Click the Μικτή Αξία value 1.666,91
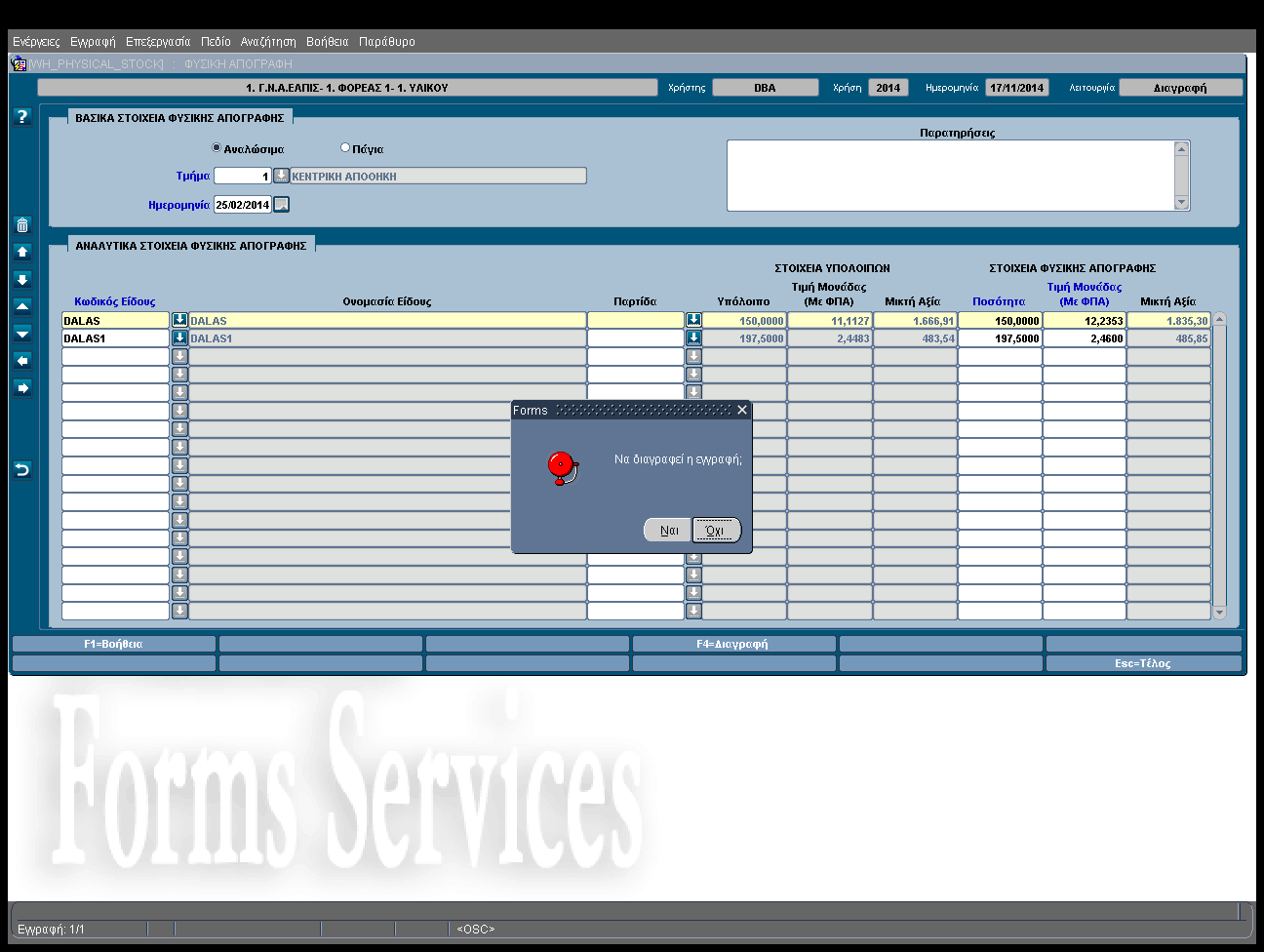Image resolution: width=1264 pixels, height=952 pixels. [915, 320]
